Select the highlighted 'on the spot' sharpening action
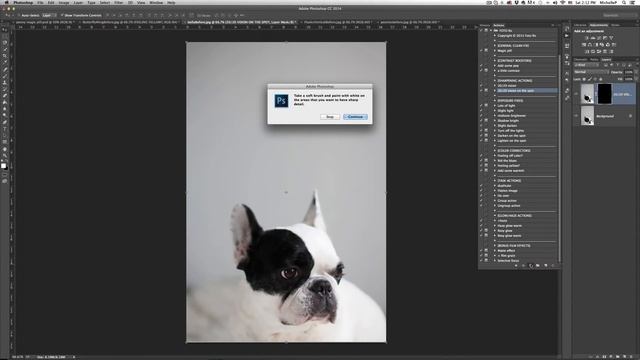 pos(527,91)
